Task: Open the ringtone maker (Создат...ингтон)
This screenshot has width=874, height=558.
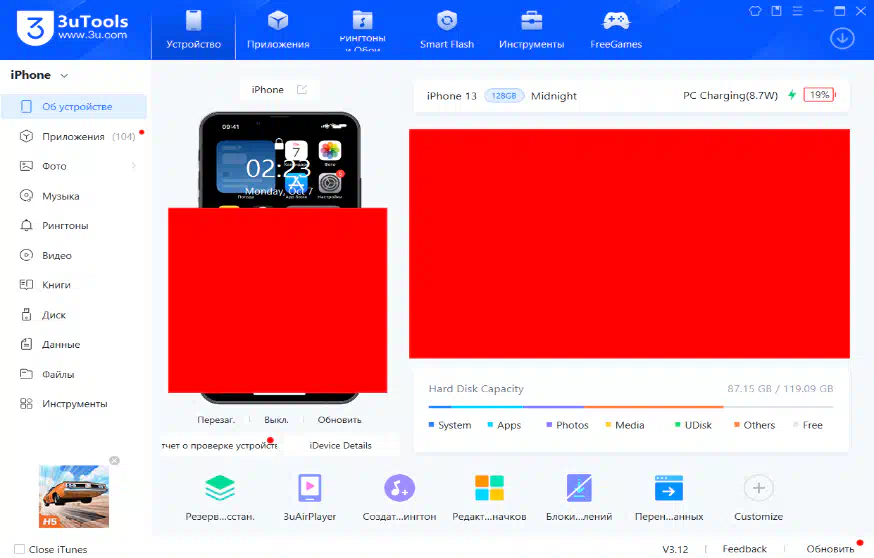Action: coord(399,497)
